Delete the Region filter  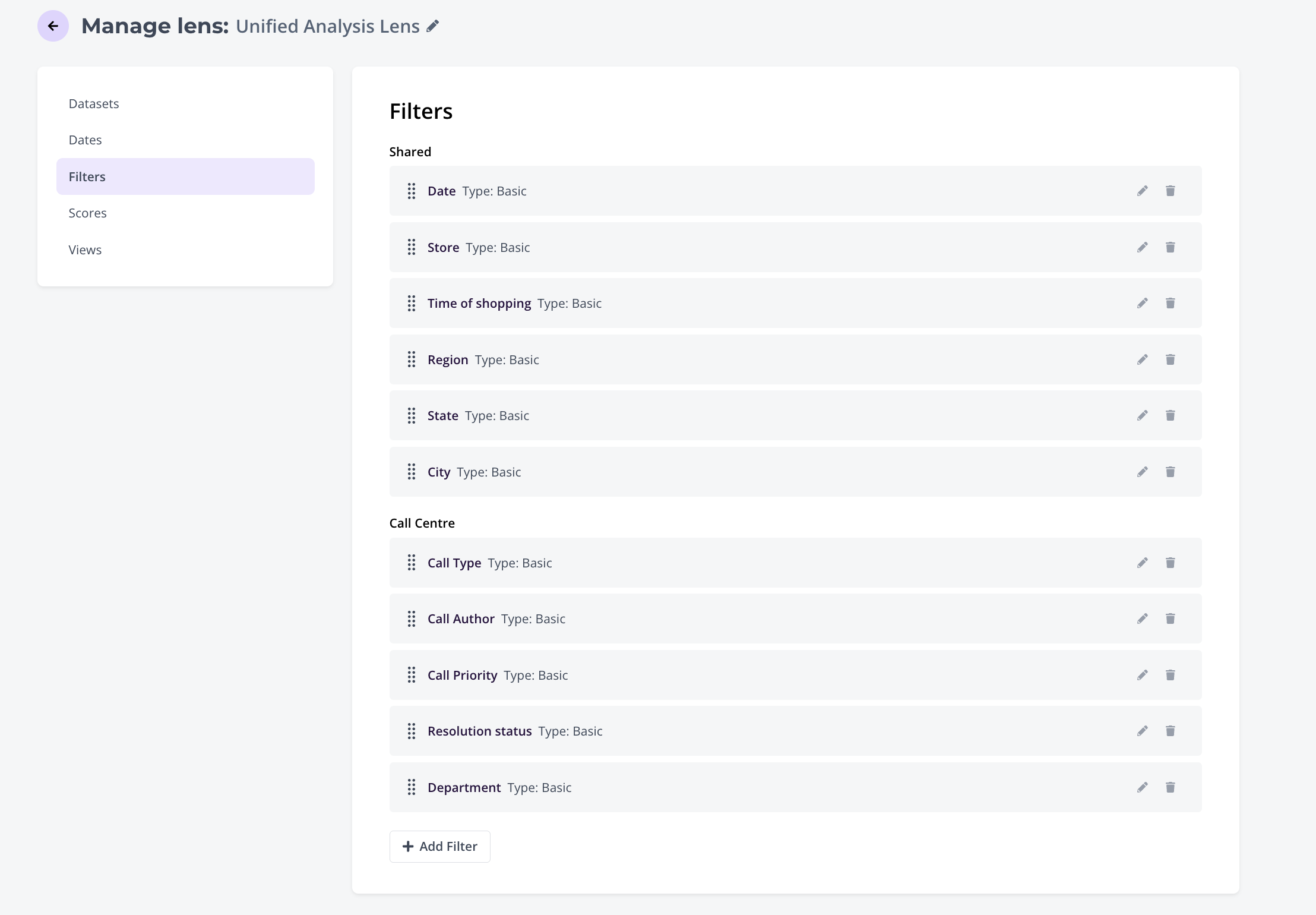pos(1170,359)
